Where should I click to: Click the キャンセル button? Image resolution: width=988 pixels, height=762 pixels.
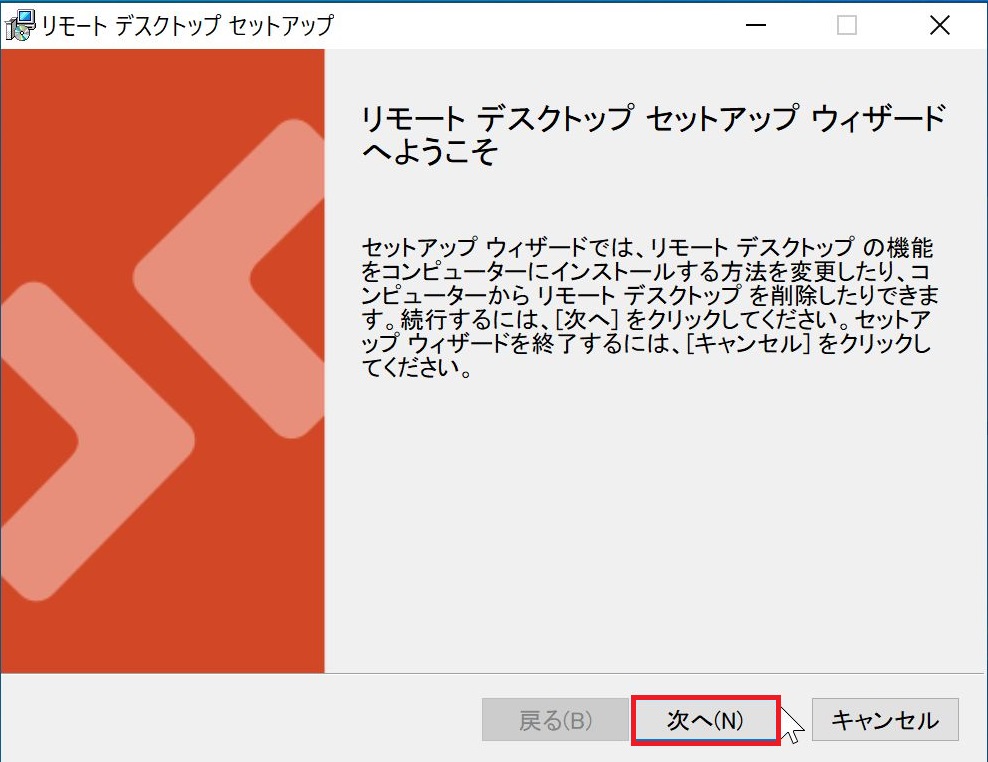pyautogui.click(x=885, y=719)
